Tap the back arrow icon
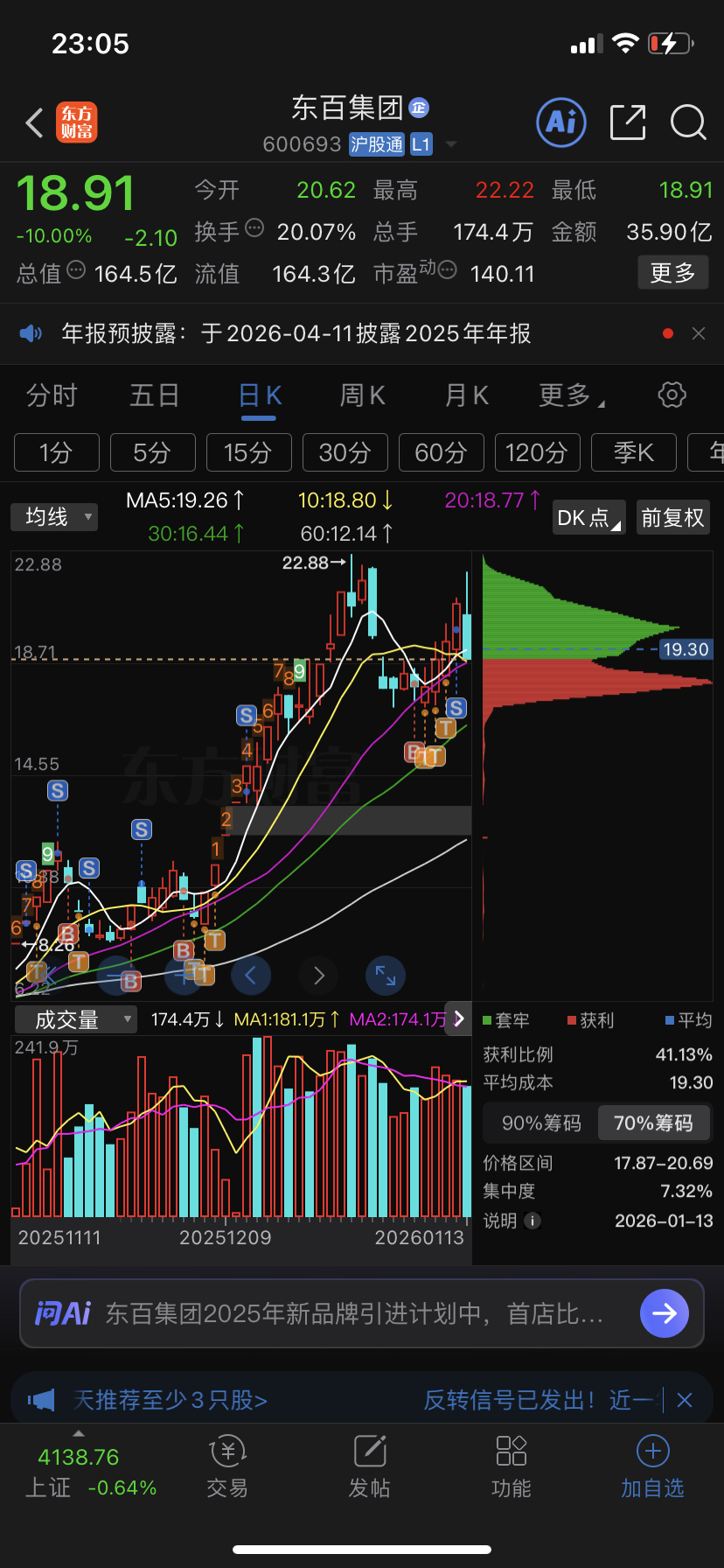Screen dimensions: 724x1568 (x=35, y=122)
